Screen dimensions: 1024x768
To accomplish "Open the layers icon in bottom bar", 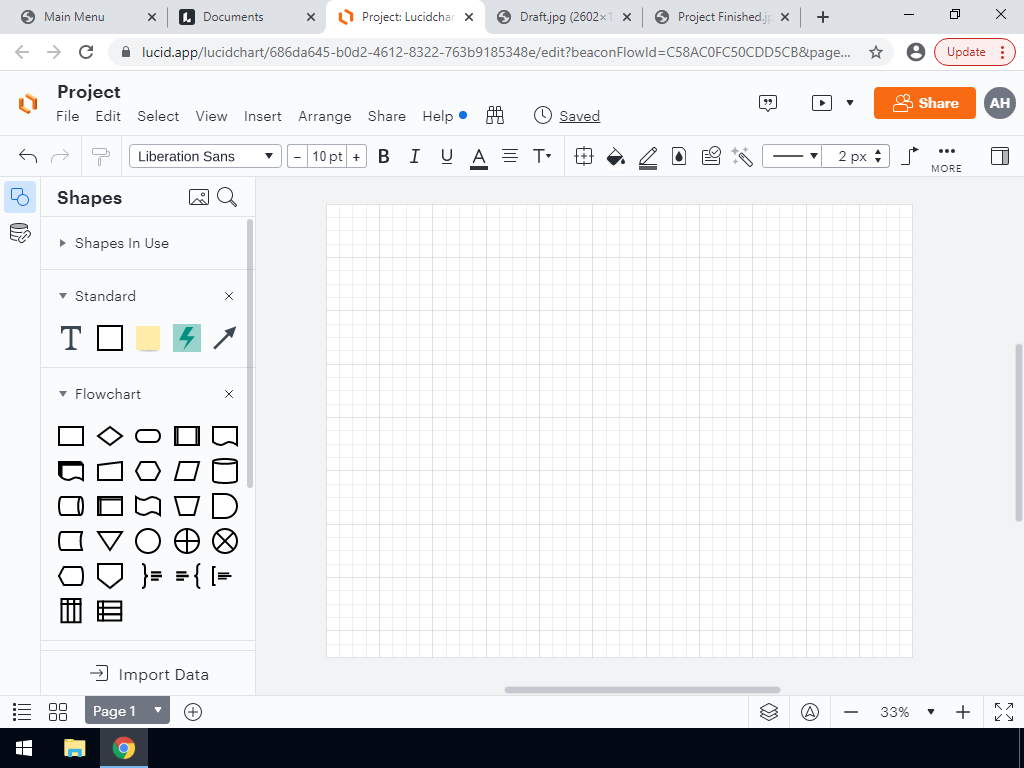I will click(769, 712).
